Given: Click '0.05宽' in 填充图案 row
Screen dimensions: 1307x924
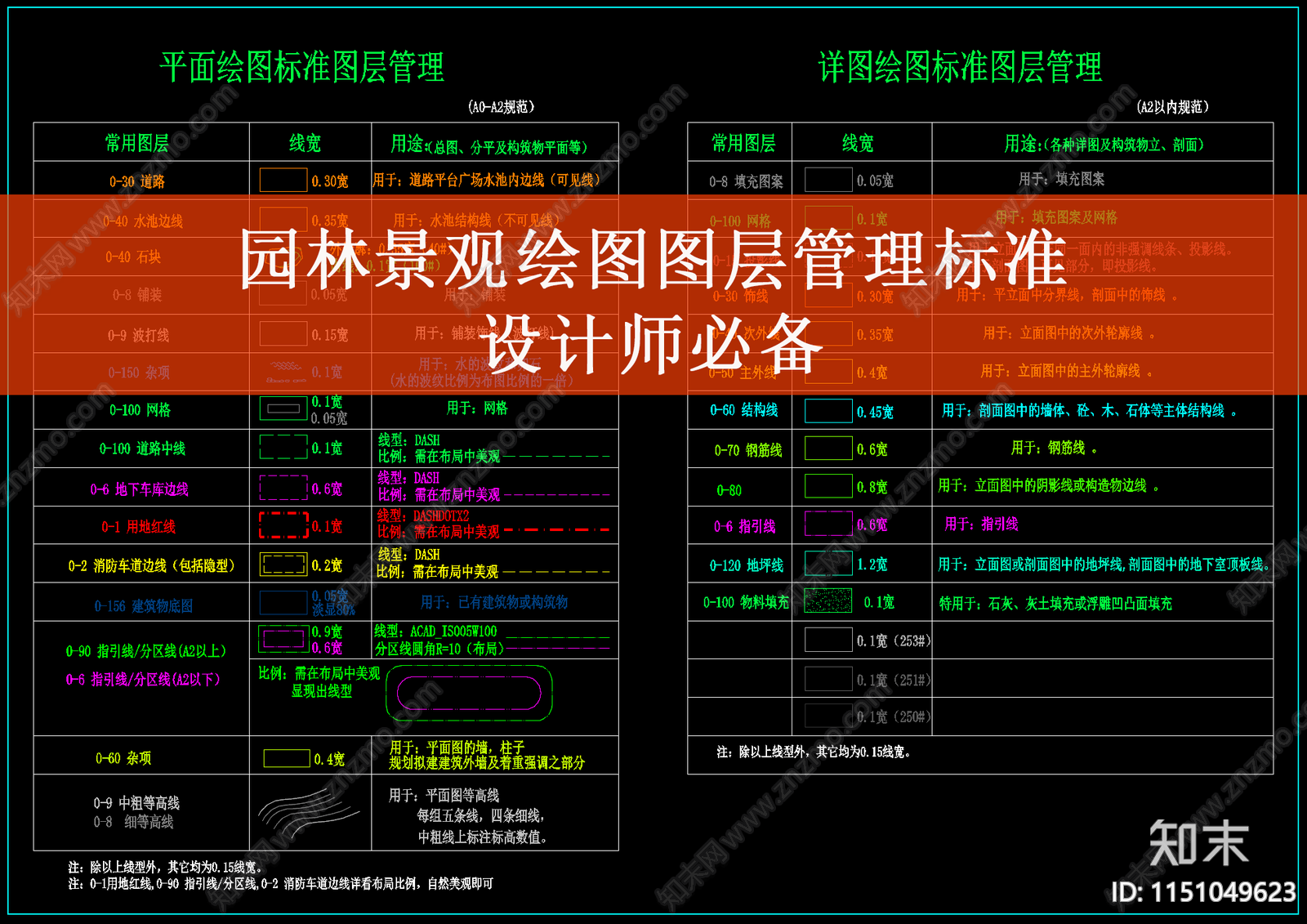Looking at the screenshot, I should point(875,181).
